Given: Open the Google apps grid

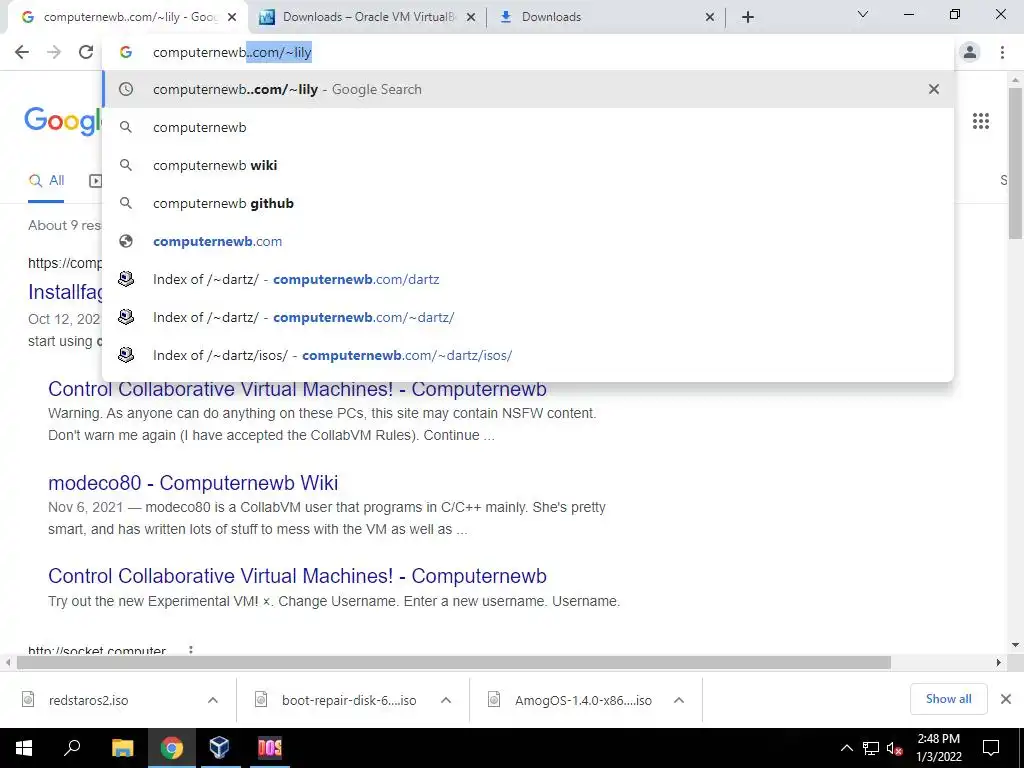Looking at the screenshot, I should 981,121.
